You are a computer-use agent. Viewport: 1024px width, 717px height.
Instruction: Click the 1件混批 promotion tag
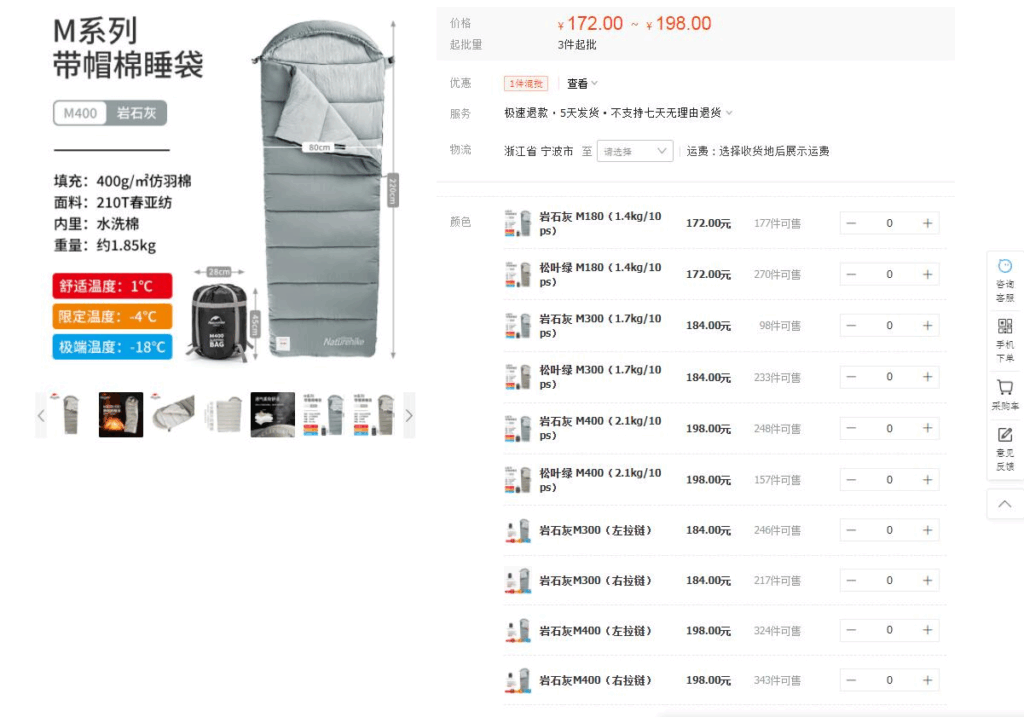[x=525, y=84]
